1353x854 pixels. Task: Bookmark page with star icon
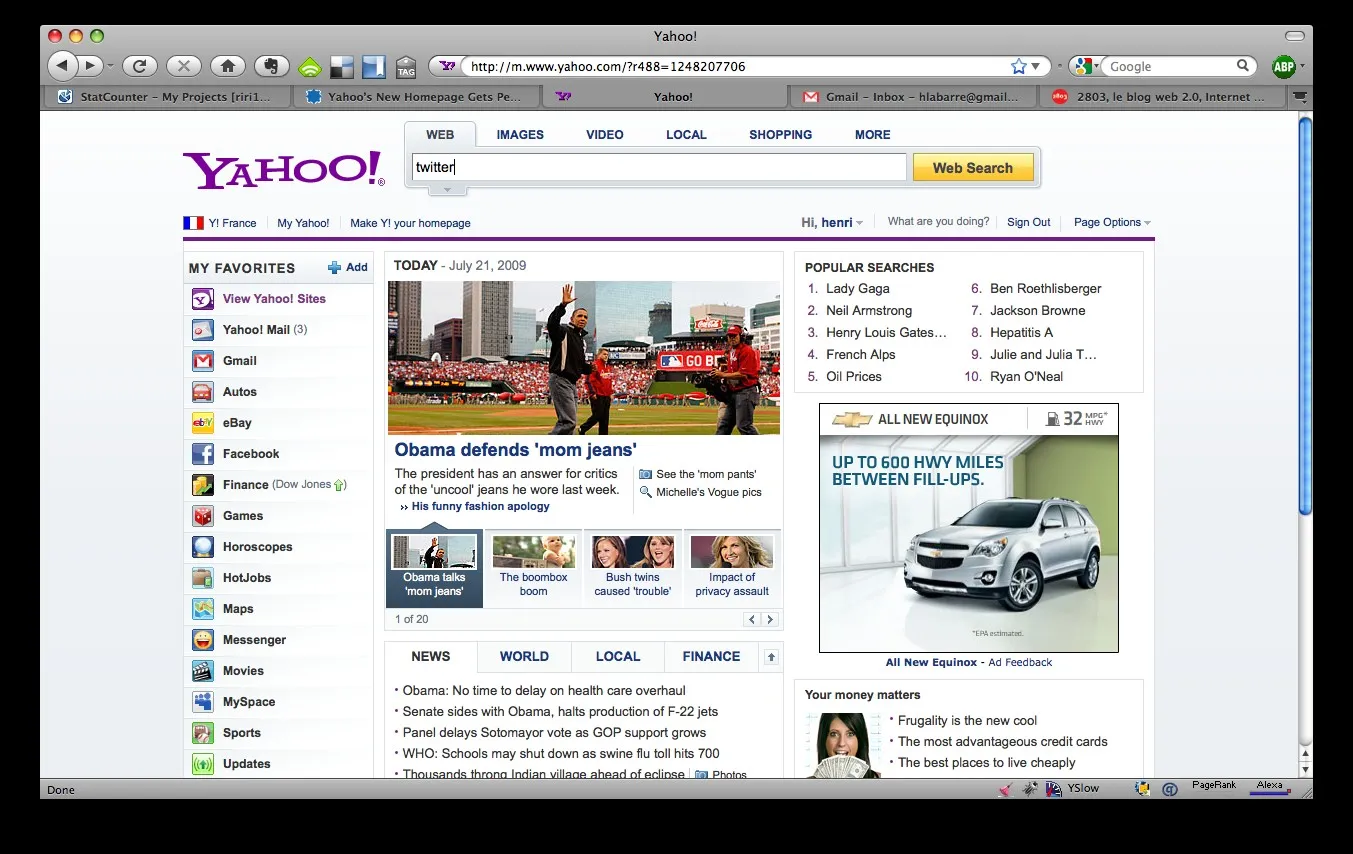[x=1018, y=66]
